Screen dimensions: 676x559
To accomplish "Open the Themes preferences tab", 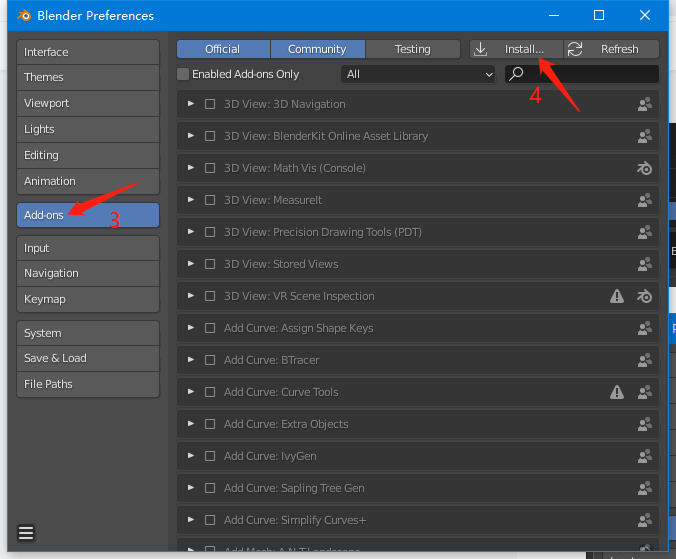I will [x=88, y=78].
